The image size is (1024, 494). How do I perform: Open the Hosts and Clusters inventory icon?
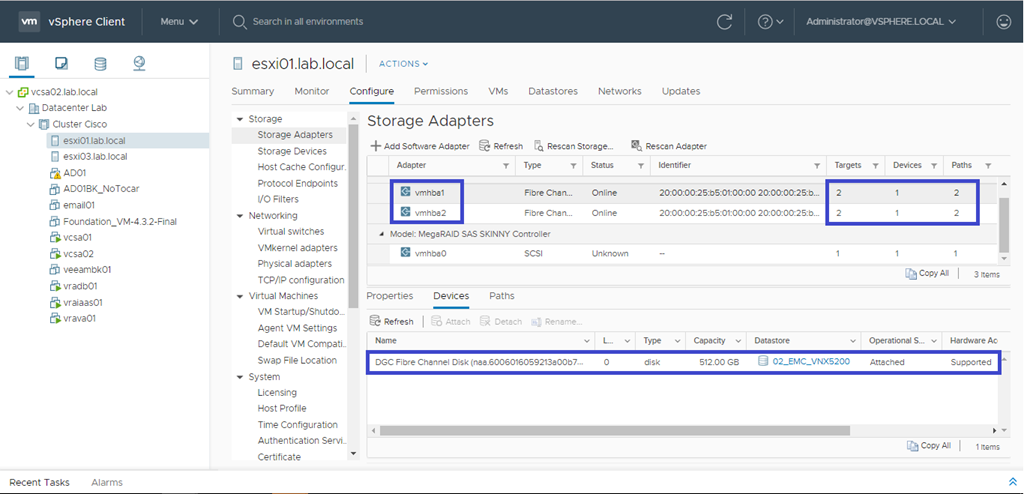[23, 64]
